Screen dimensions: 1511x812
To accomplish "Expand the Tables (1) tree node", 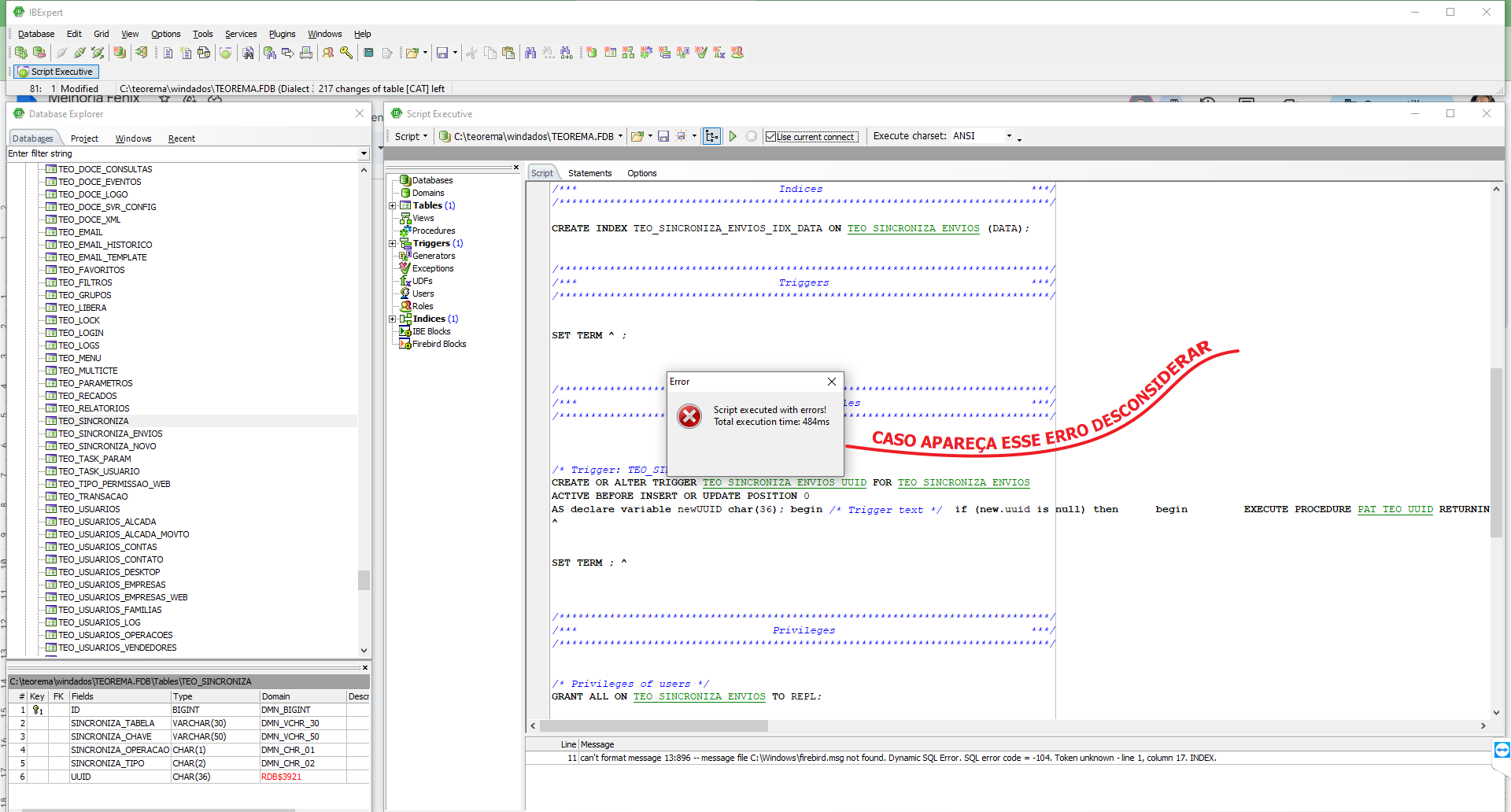I will pyautogui.click(x=392, y=205).
